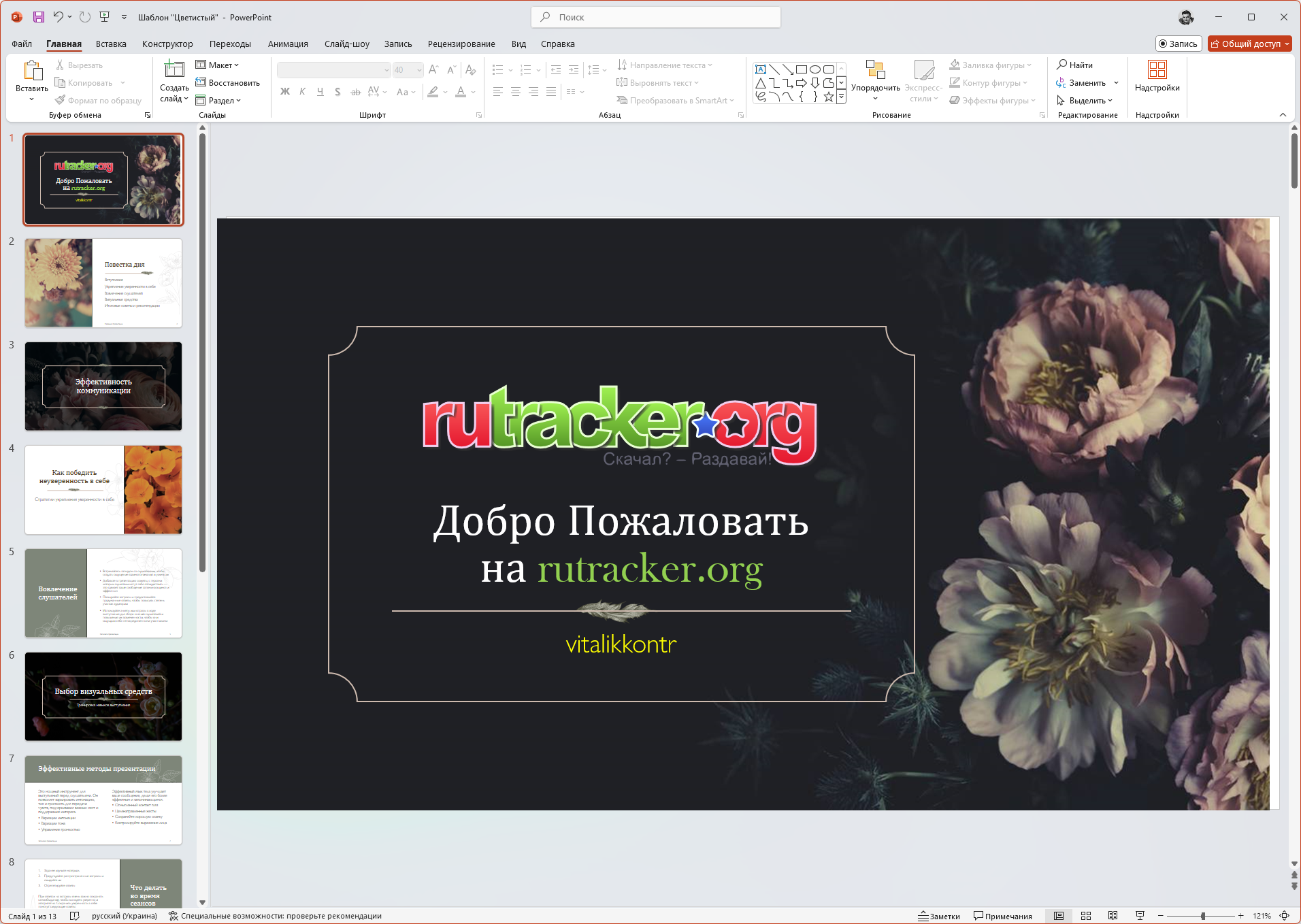The width and height of the screenshot is (1301, 924).
Task: Increase font size with the large A button
Action: click(x=433, y=69)
